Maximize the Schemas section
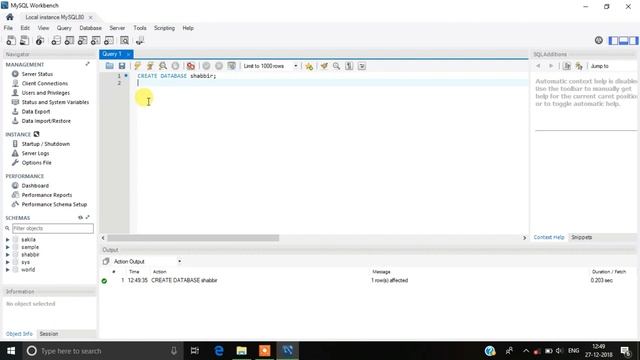Image resolution: width=640 pixels, height=360 pixels. coord(88,217)
